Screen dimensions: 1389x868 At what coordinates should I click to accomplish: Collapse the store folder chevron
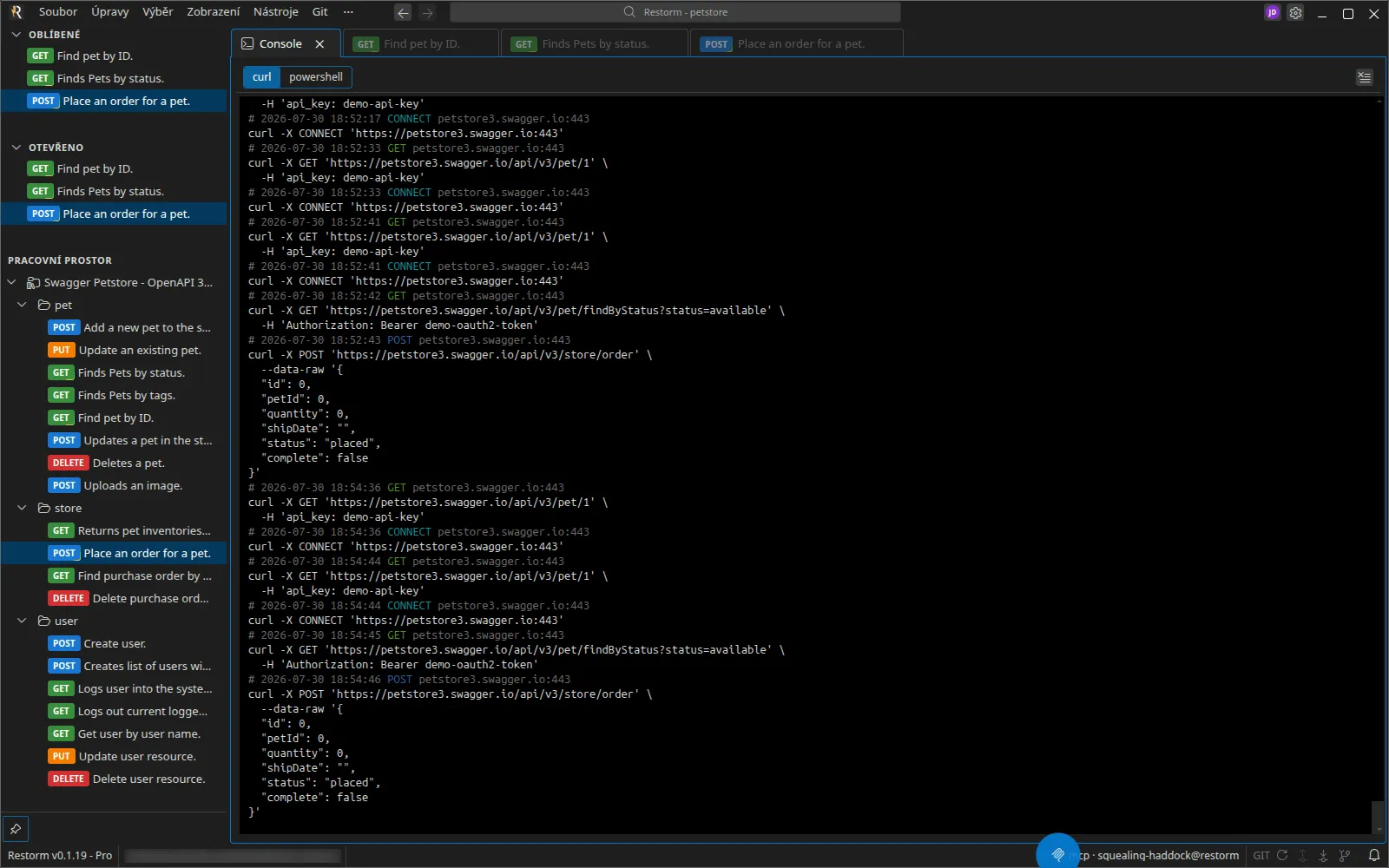[x=23, y=509]
